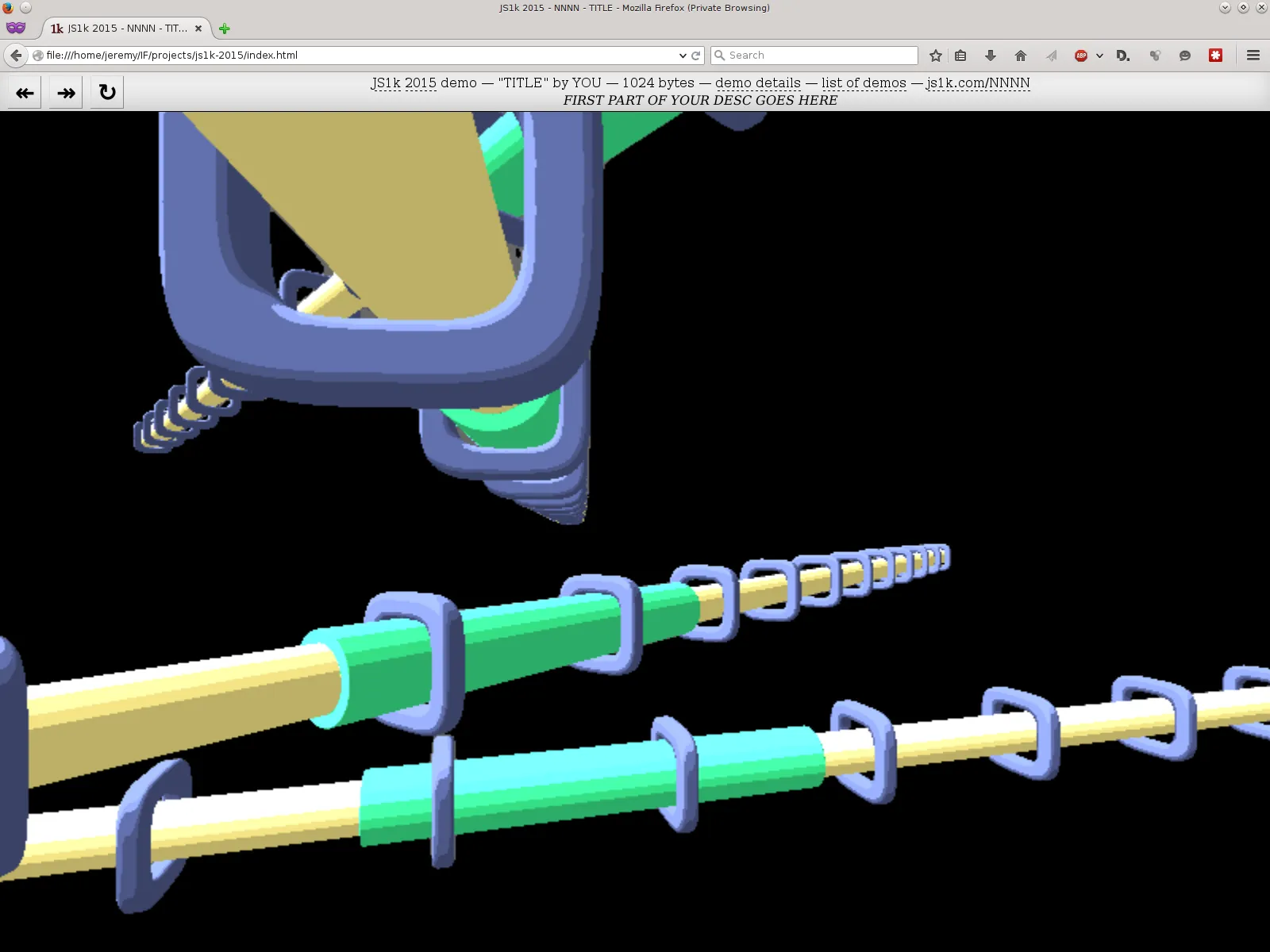Expand the Adblock Plus dropdown arrow
This screenshot has height=952, width=1270.
[x=1099, y=56]
